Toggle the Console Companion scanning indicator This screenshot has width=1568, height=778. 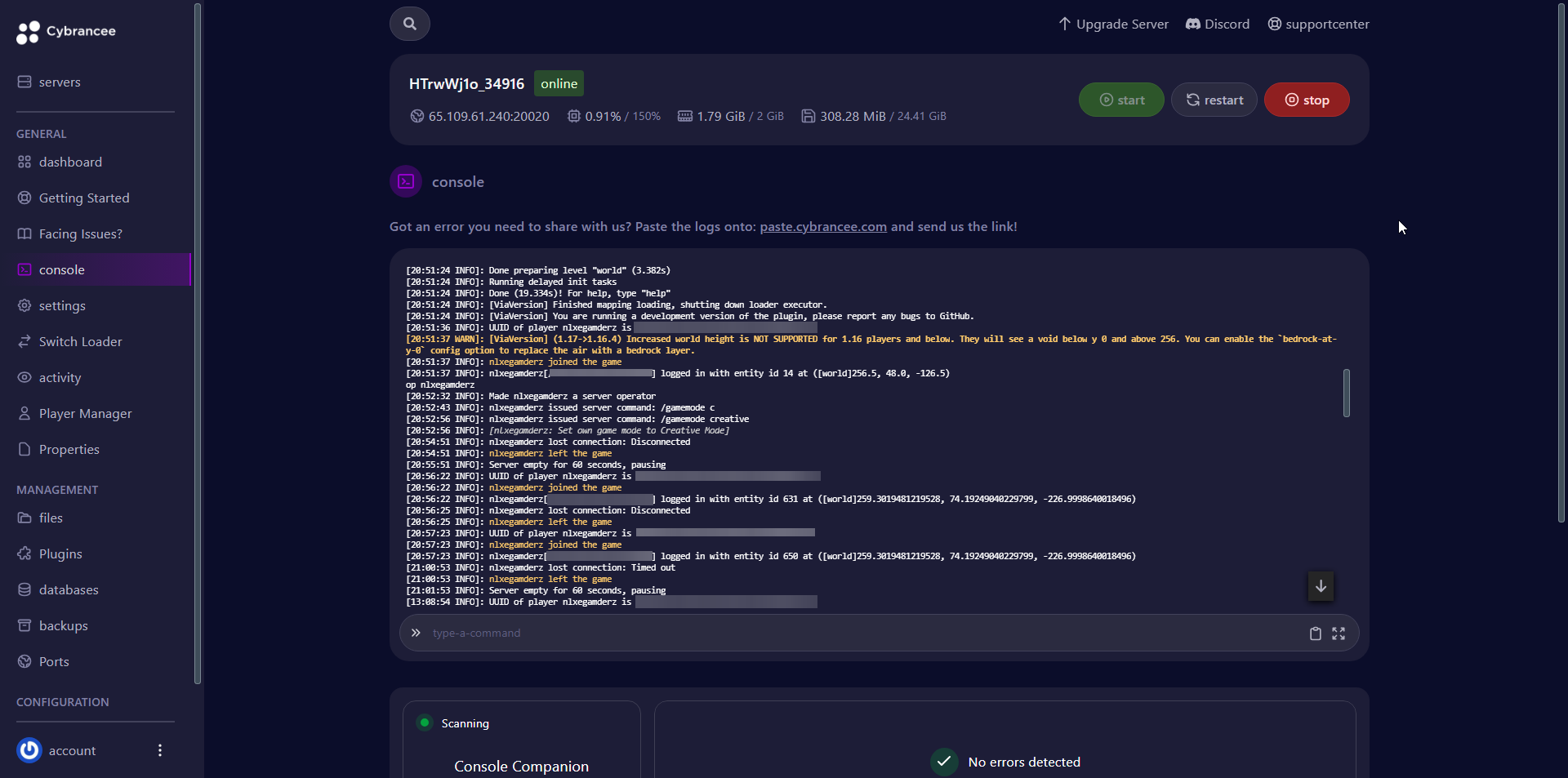(x=424, y=722)
